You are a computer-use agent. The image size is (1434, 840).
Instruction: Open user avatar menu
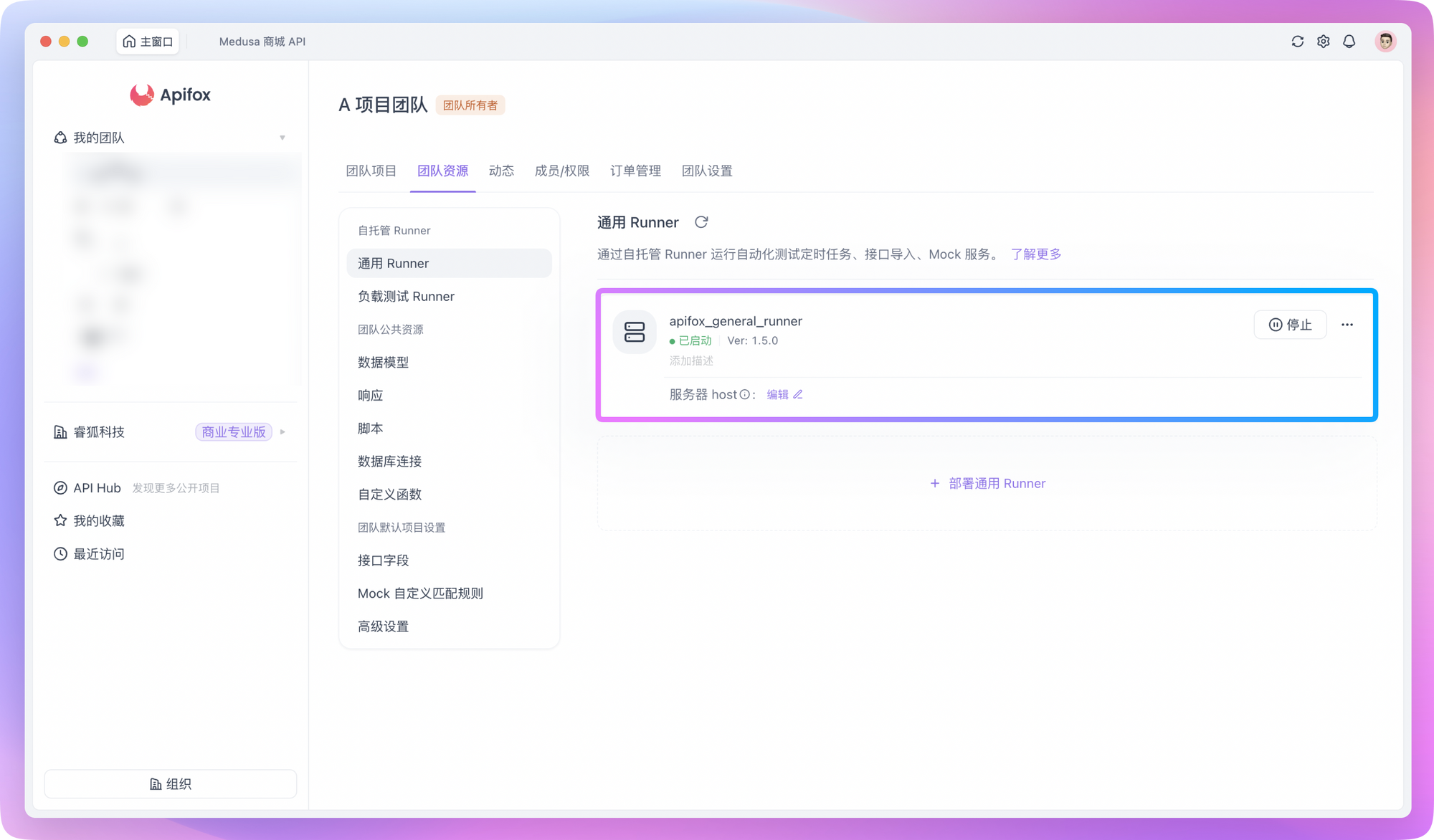pos(1385,42)
